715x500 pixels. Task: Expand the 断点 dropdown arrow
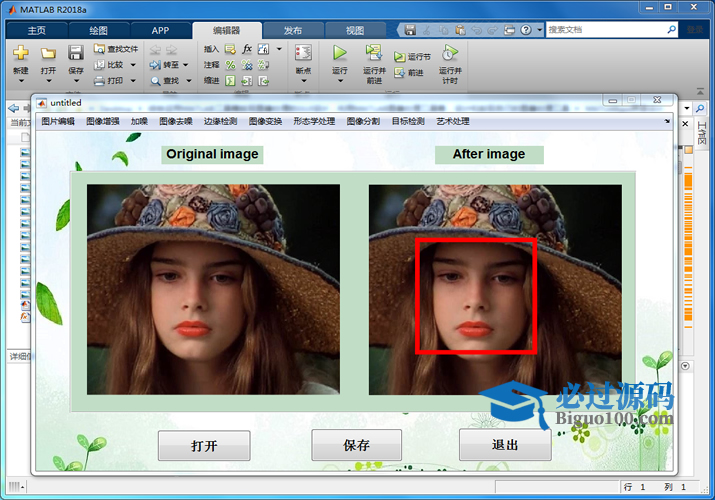(x=304, y=81)
